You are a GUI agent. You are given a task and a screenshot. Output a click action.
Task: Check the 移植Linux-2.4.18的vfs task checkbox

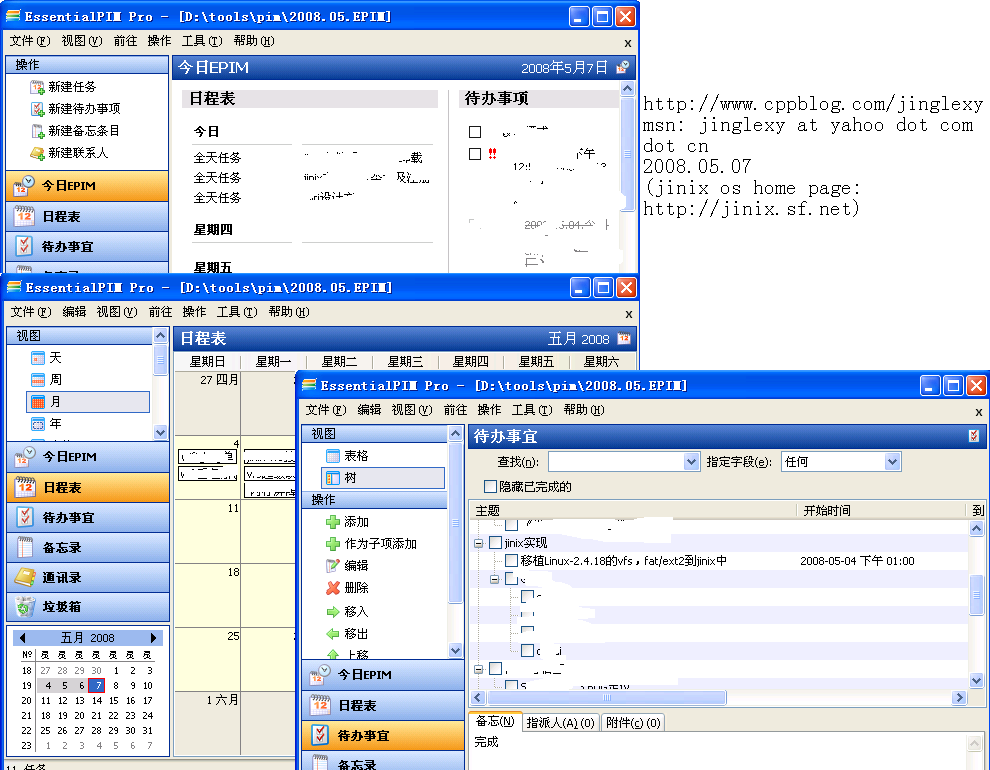[x=511, y=560]
